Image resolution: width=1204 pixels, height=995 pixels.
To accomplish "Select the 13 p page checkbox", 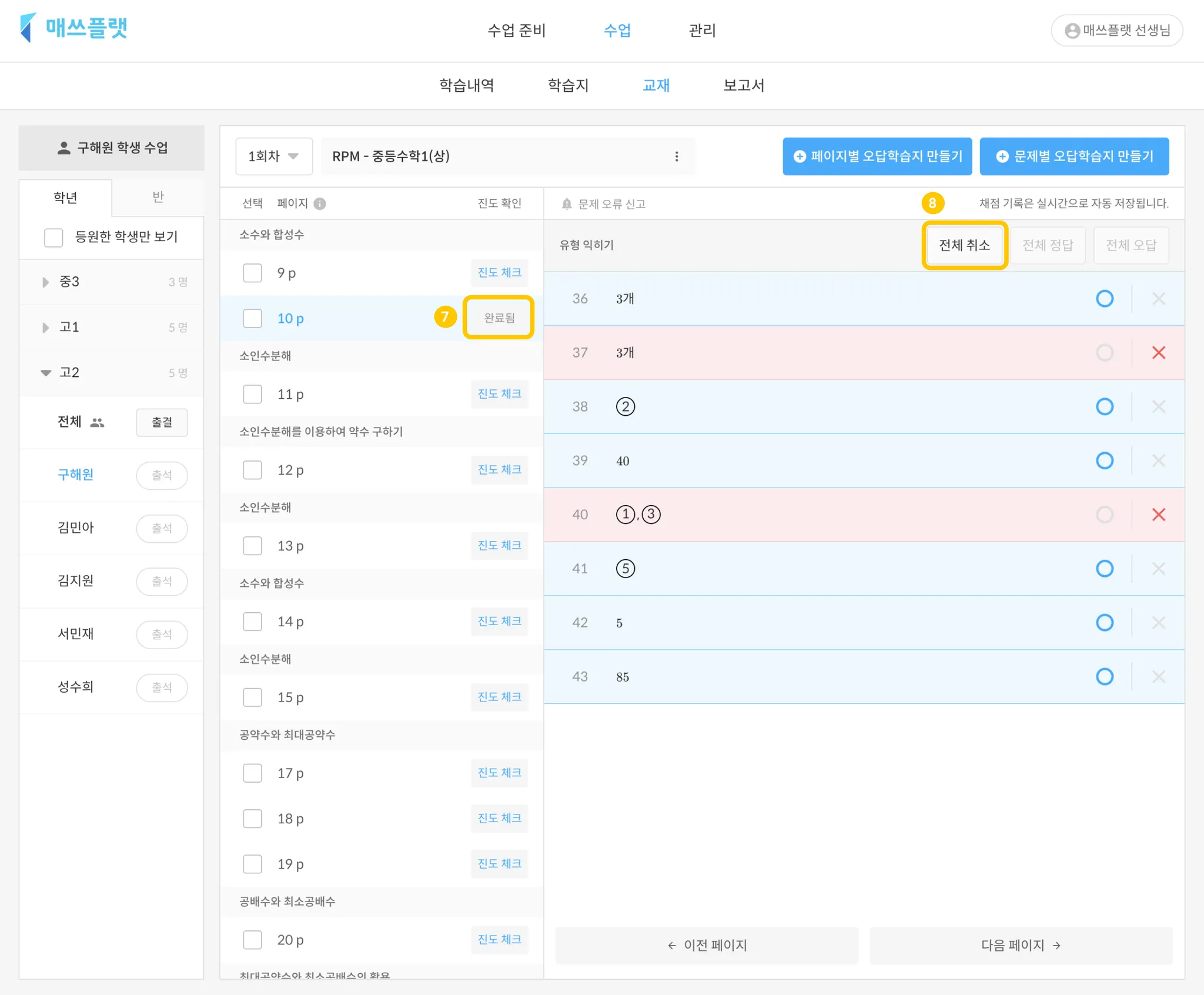I will [x=253, y=546].
